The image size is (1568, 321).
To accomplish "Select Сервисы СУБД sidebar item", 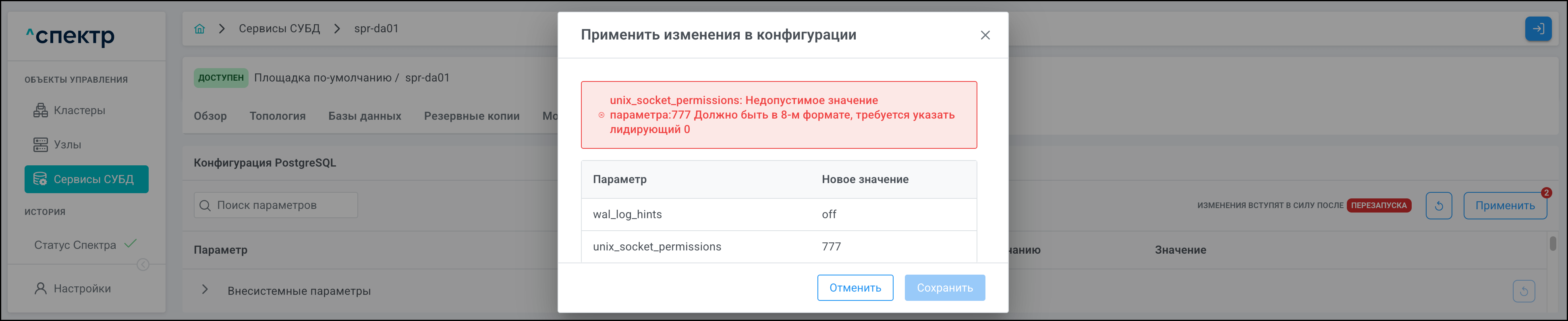I will click(87, 179).
